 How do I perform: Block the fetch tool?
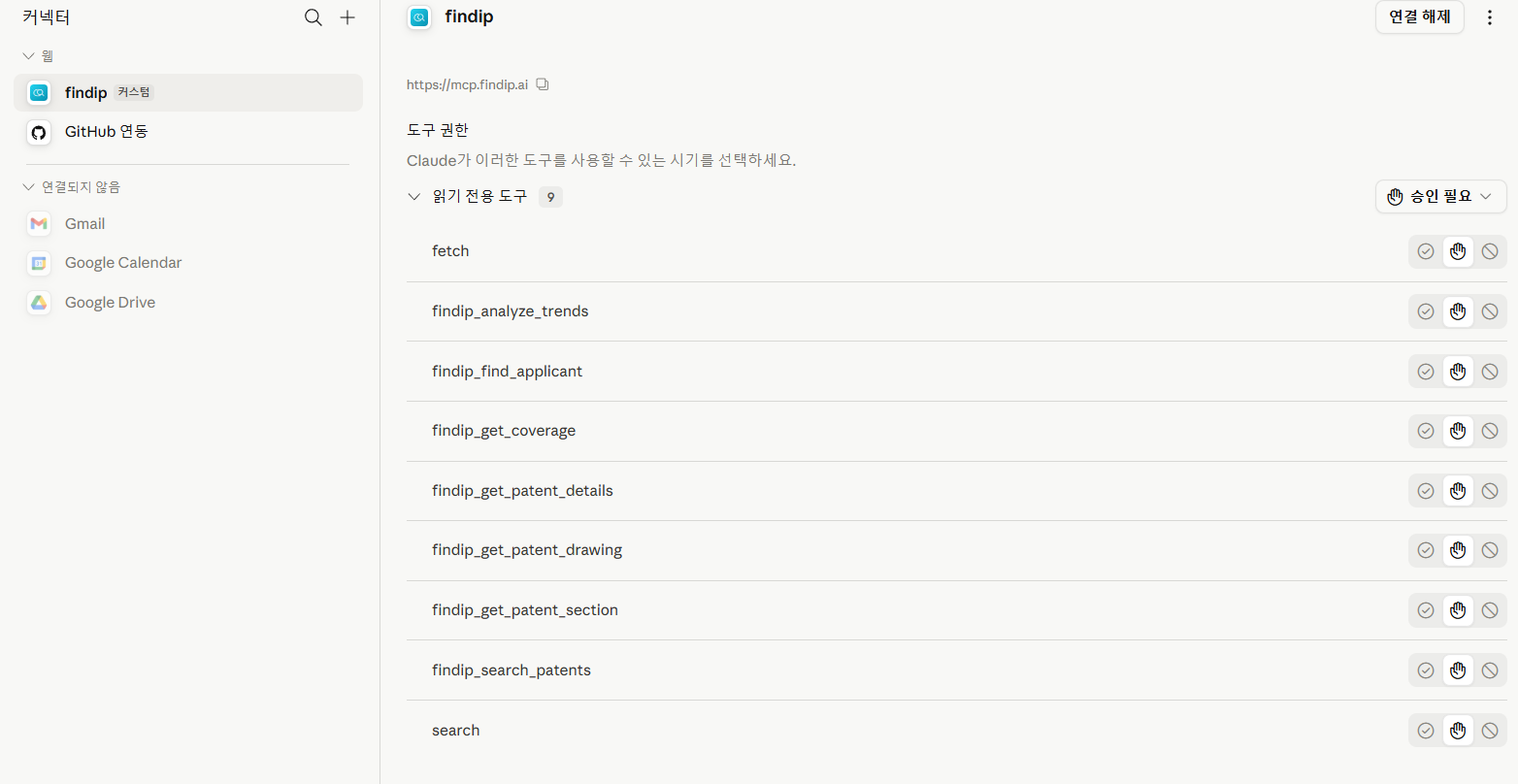1490,251
